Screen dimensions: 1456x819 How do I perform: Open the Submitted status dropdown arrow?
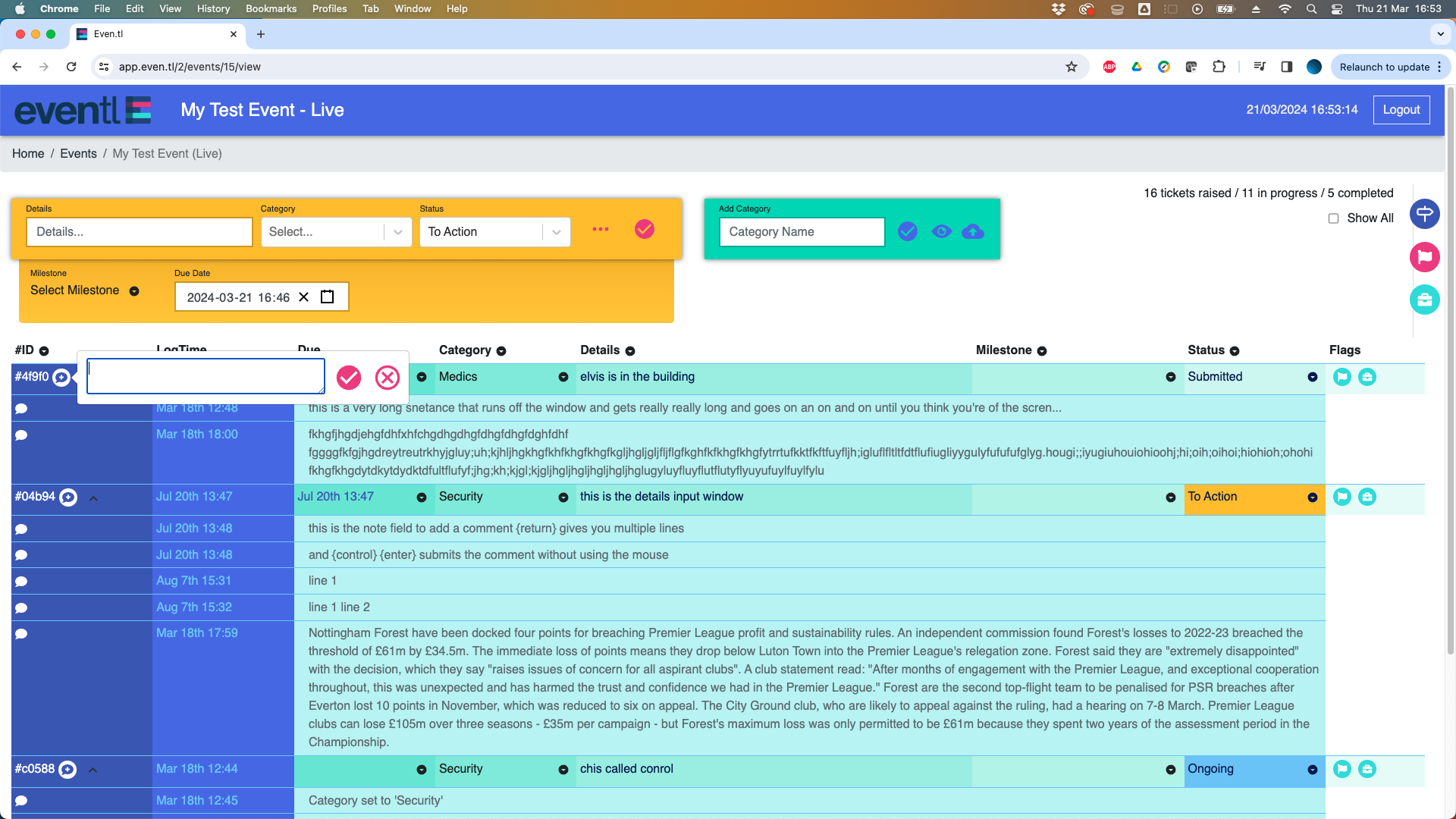(1313, 378)
